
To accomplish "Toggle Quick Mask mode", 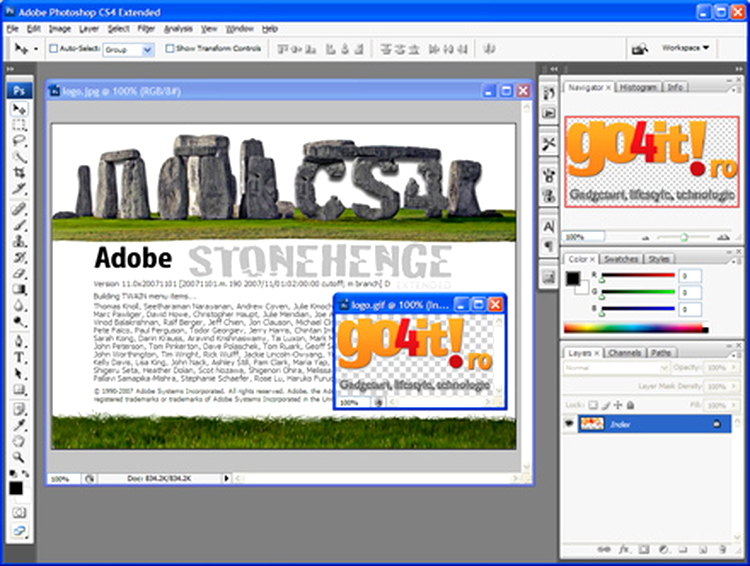I will (x=19, y=513).
